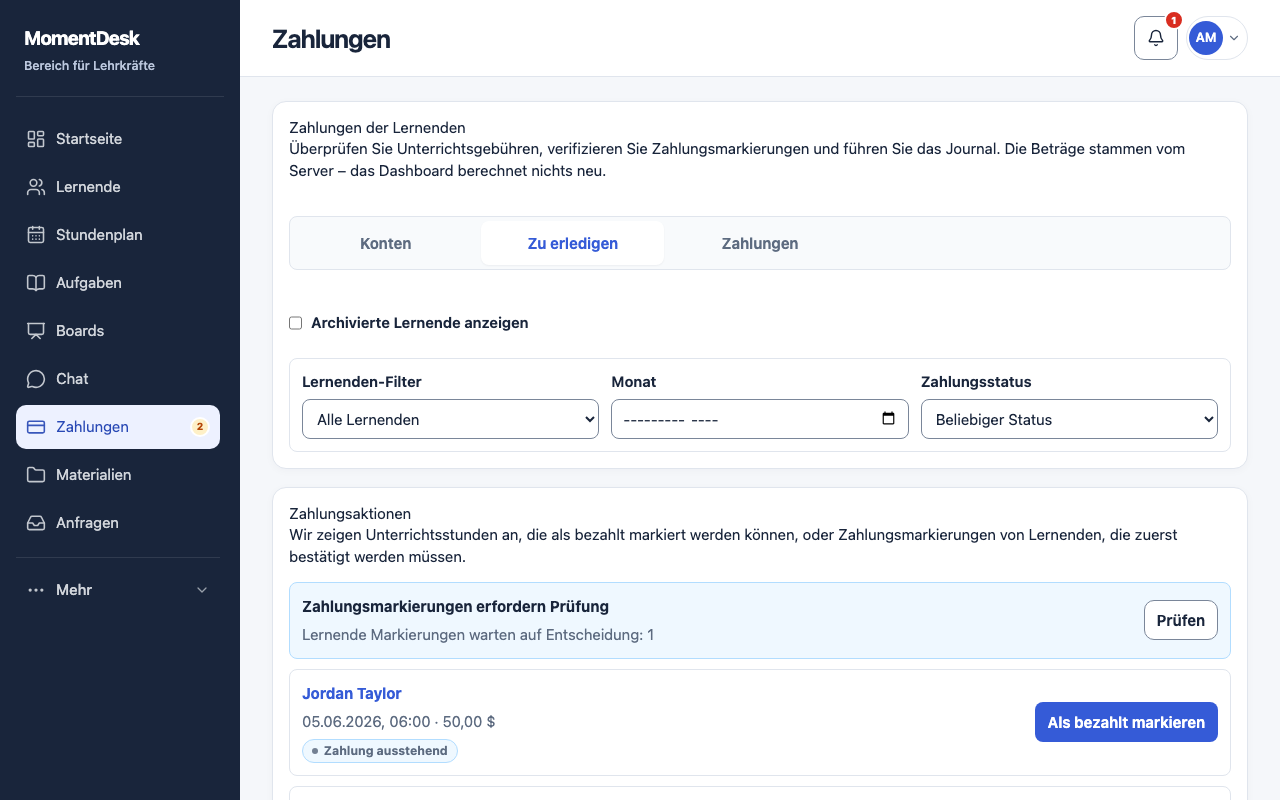Viewport: 1280px width, 800px height.
Task: Switch to the Zahlungen tab
Action: click(x=760, y=243)
